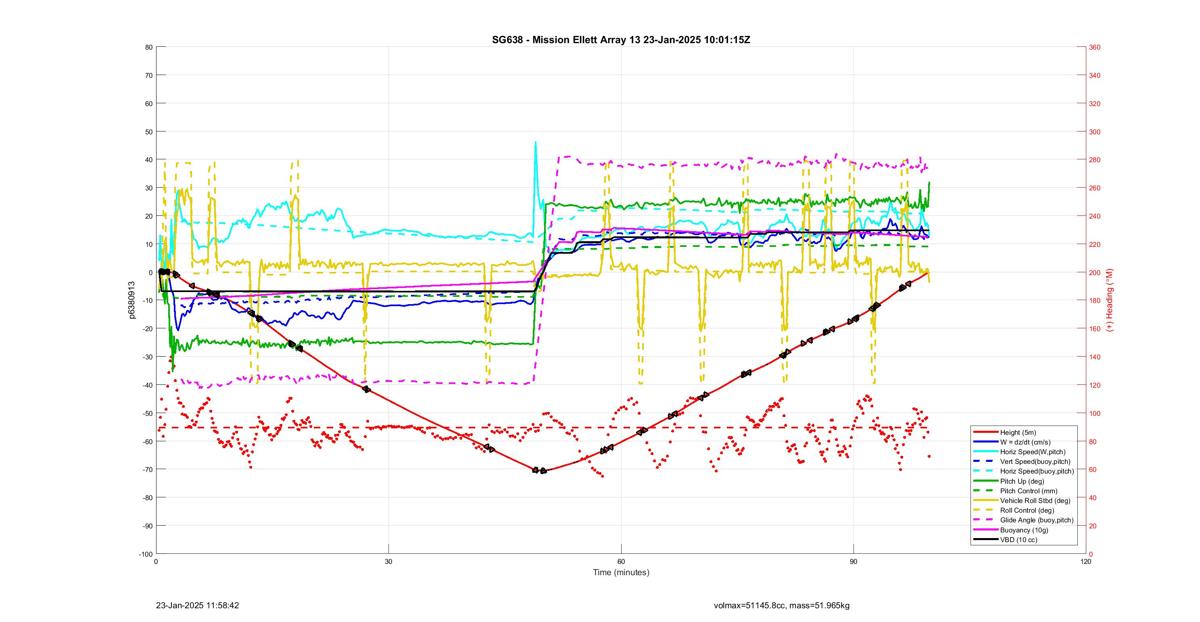Viewport: 1200px width, 622px height.
Task: Click the yellow dashed Roll Control legend swatch
Action: coord(985,509)
